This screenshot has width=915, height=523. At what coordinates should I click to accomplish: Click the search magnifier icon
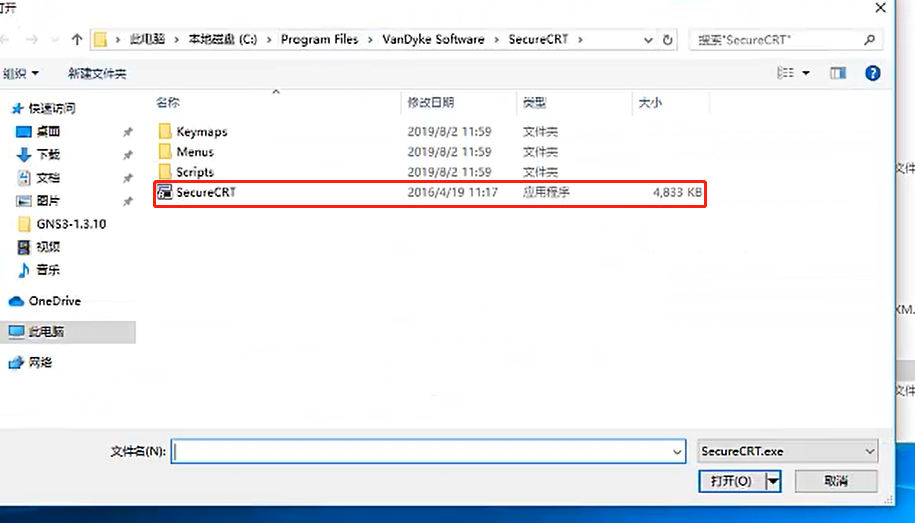869,40
